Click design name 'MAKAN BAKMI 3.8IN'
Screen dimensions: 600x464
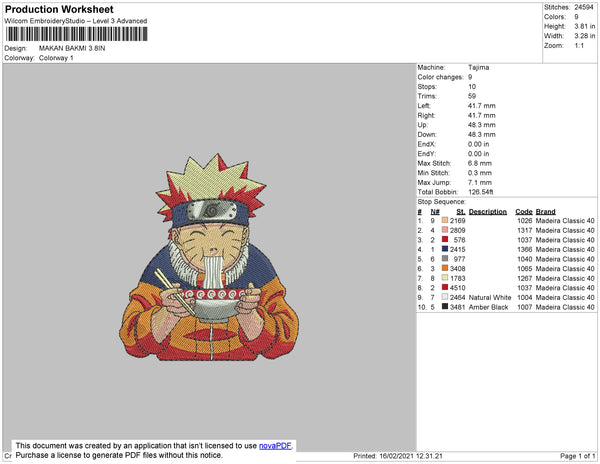click(72, 49)
